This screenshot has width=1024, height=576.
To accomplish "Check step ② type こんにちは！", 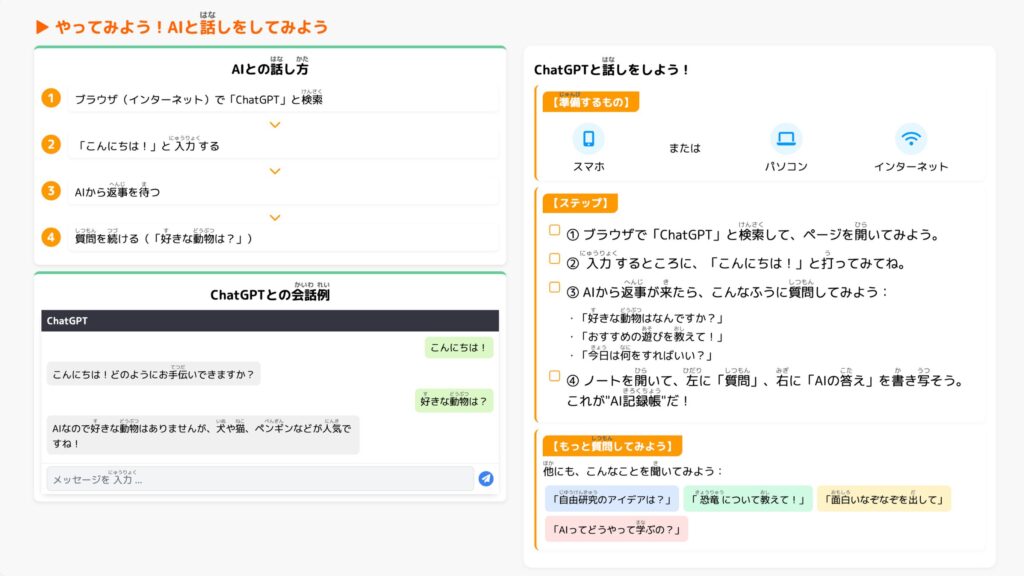I will [554, 259].
